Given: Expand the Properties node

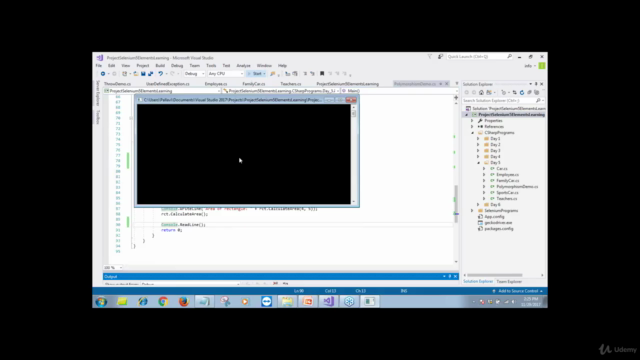Looking at the screenshot, I should [472, 121].
